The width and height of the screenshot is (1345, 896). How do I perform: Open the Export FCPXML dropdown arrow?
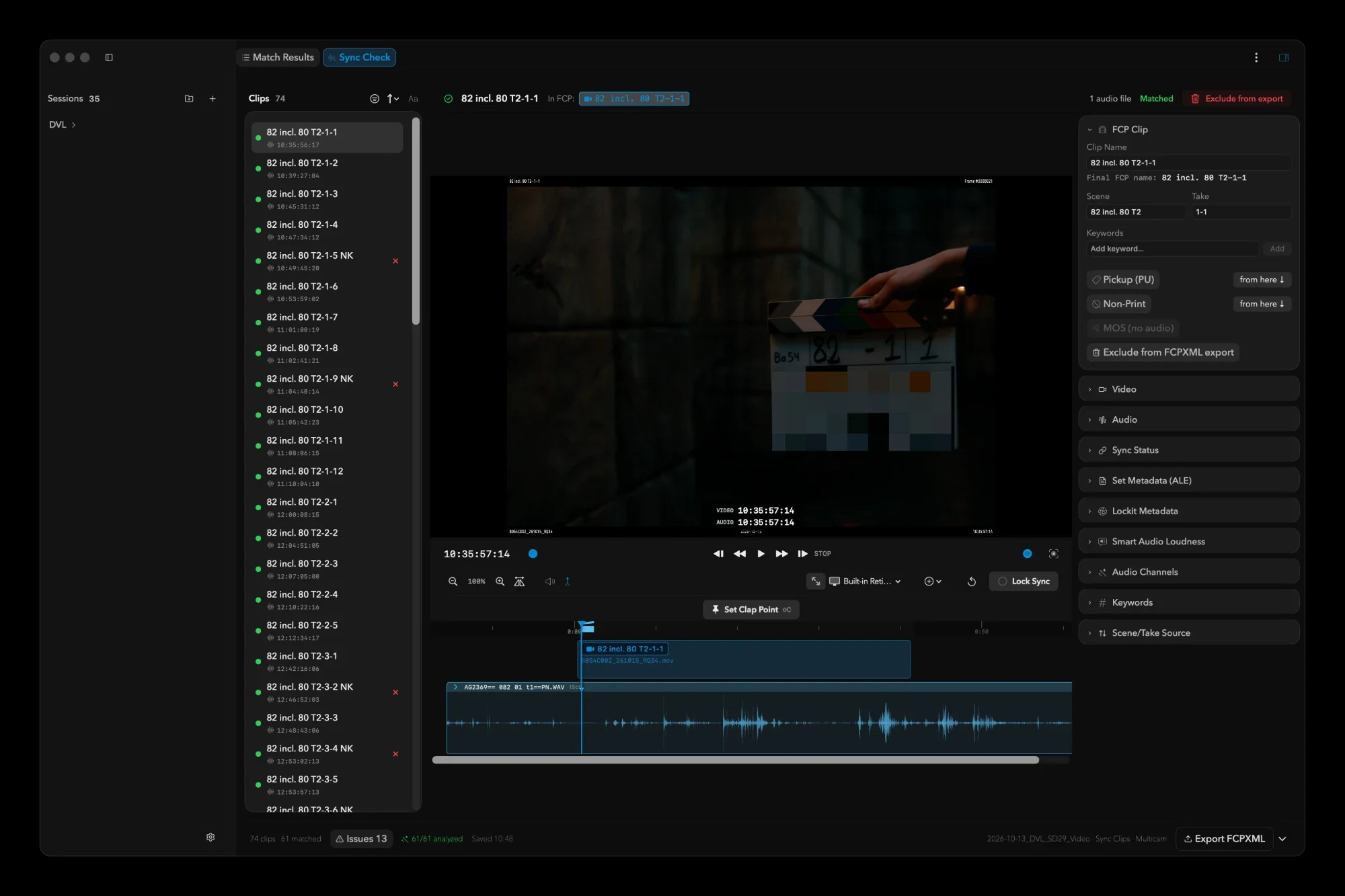coord(1282,839)
